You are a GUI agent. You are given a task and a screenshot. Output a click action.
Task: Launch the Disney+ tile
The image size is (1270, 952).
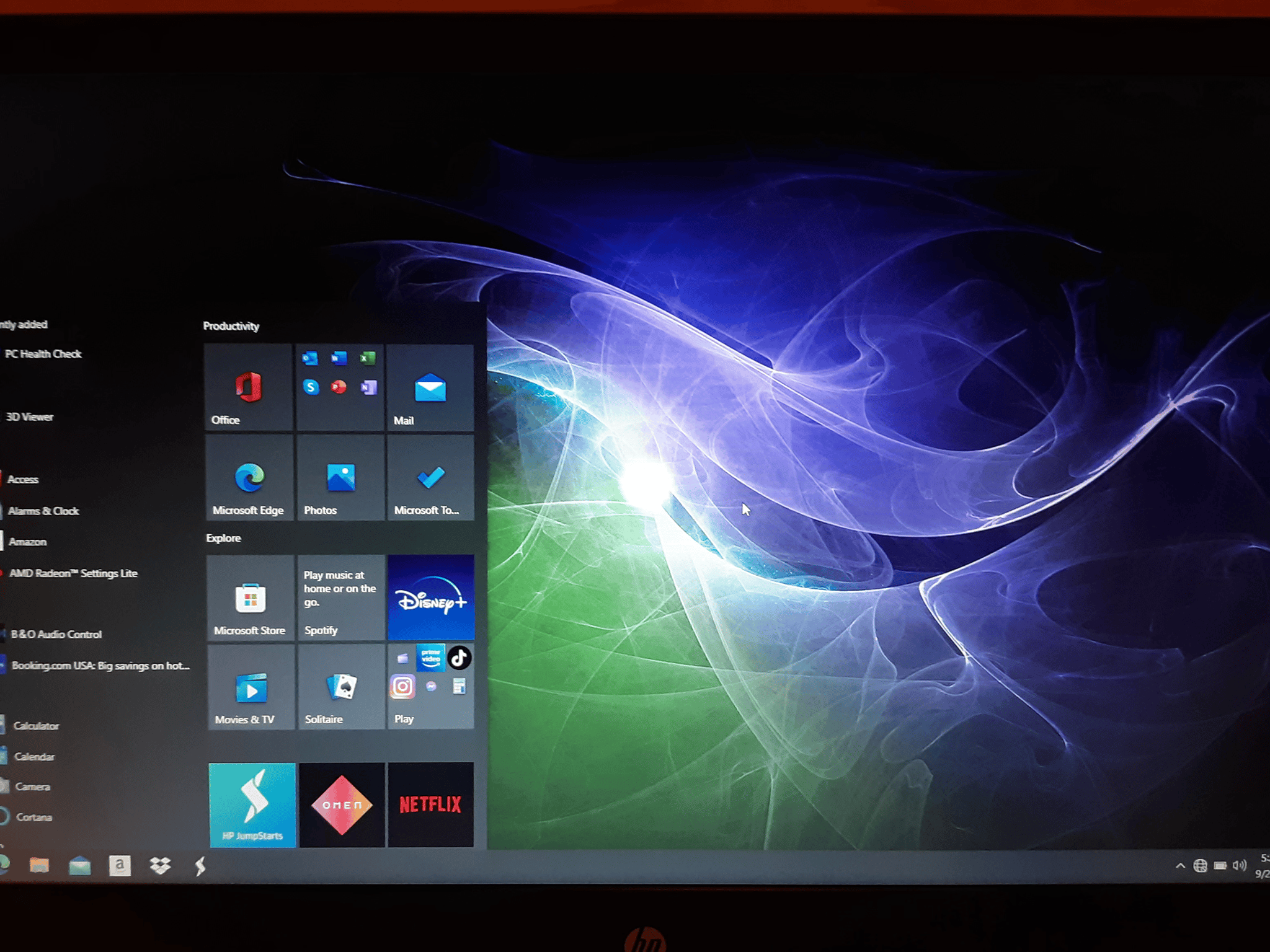click(431, 597)
